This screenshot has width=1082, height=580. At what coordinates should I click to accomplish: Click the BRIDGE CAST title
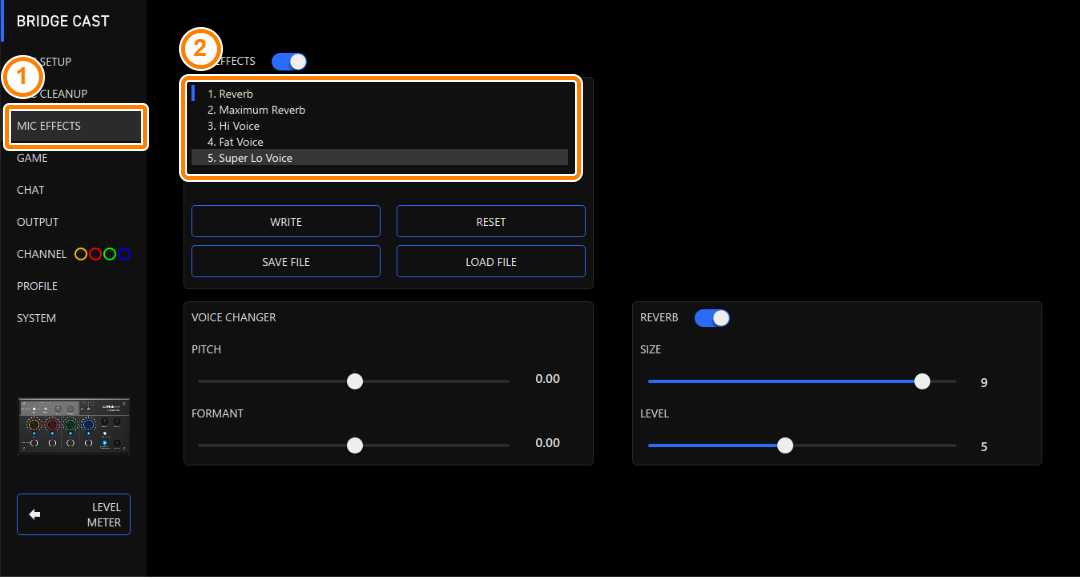63,21
